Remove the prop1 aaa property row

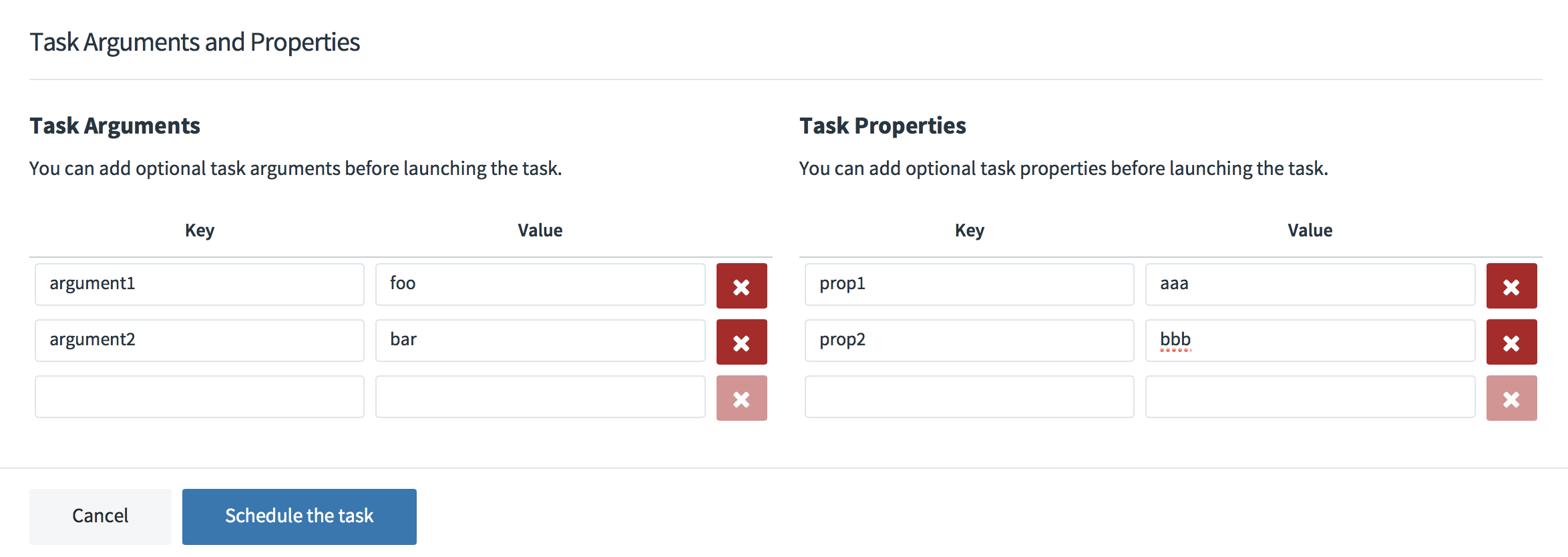pyautogui.click(x=1511, y=286)
